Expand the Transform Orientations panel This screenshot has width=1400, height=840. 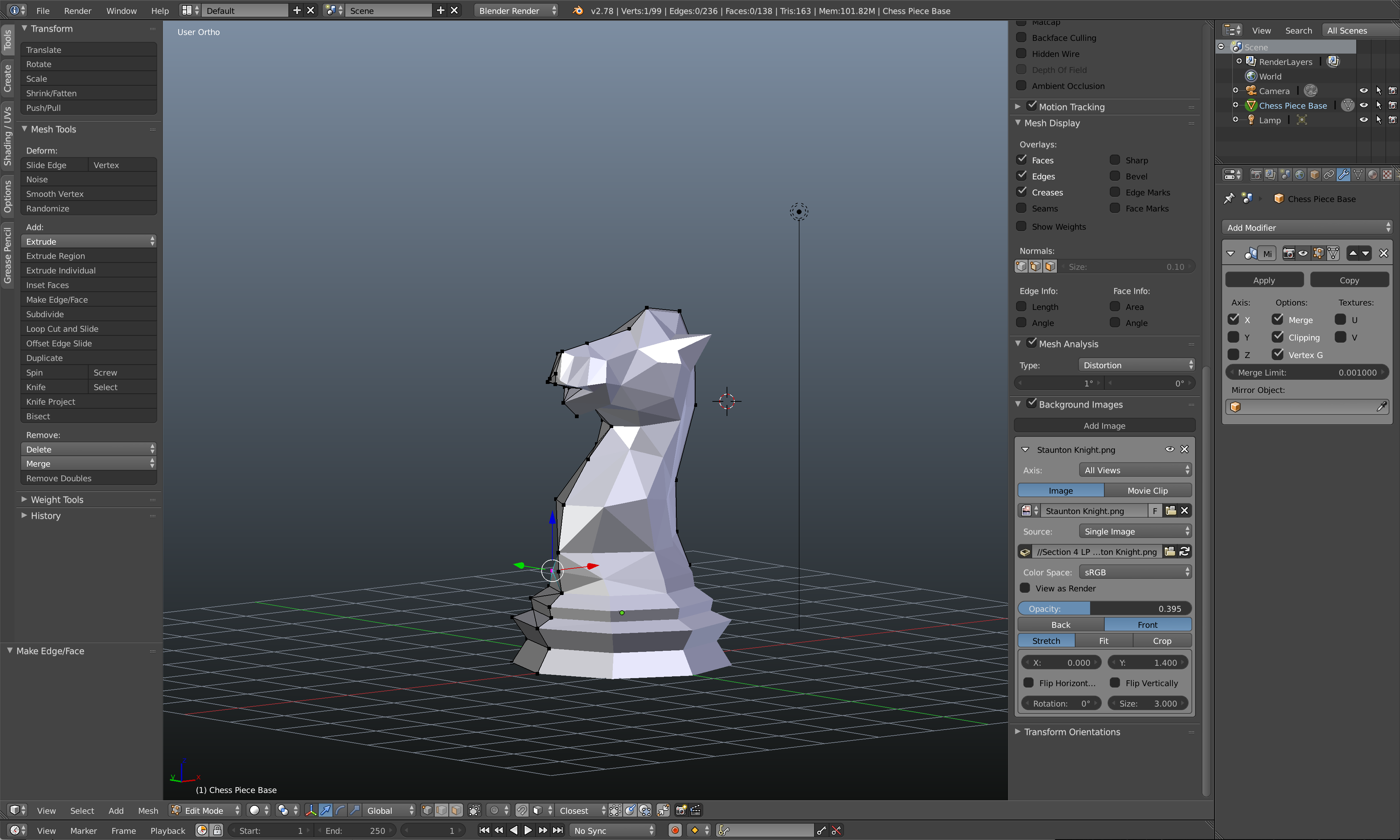tap(1072, 732)
